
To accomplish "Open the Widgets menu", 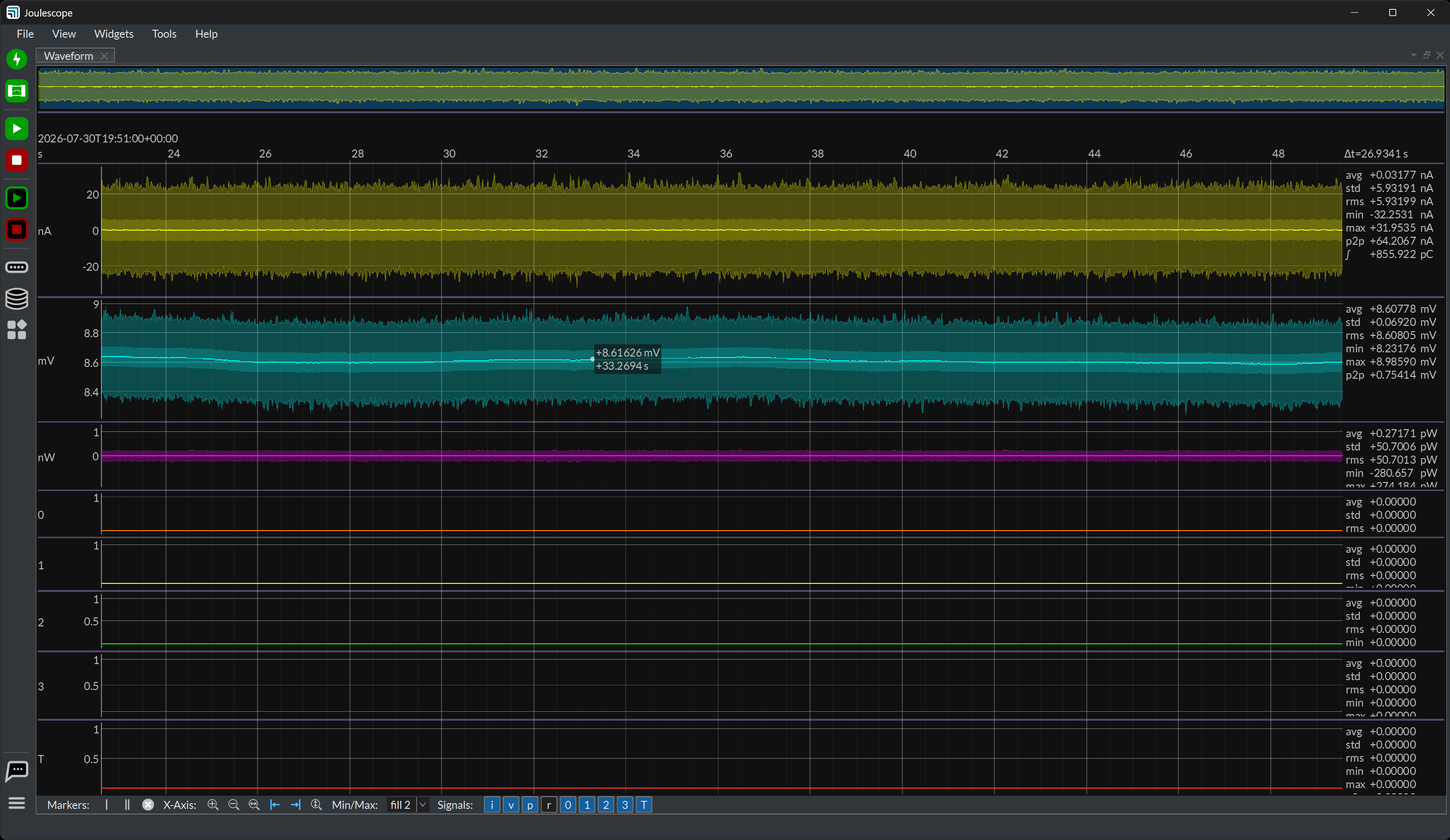I will click(114, 34).
